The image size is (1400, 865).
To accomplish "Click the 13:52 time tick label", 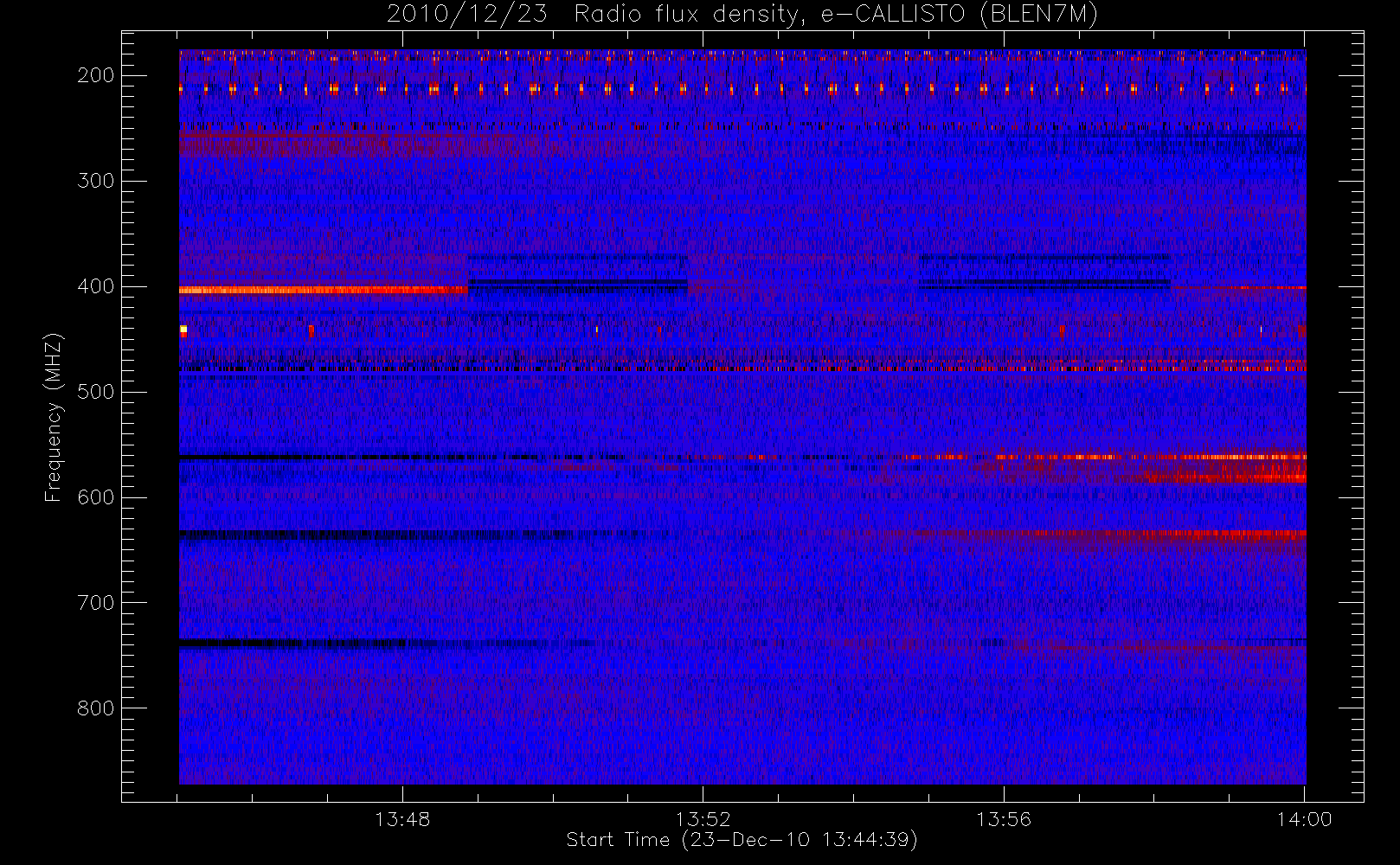I will point(703,819).
